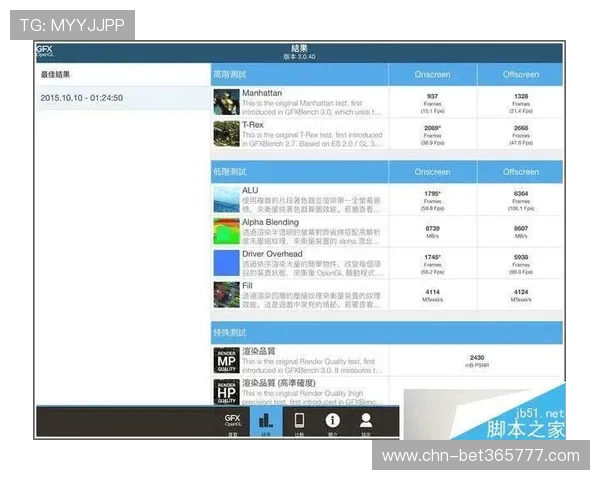Tap the T-Rex test thumbnail
Viewport: 600px width, 480px height.
(226, 134)
